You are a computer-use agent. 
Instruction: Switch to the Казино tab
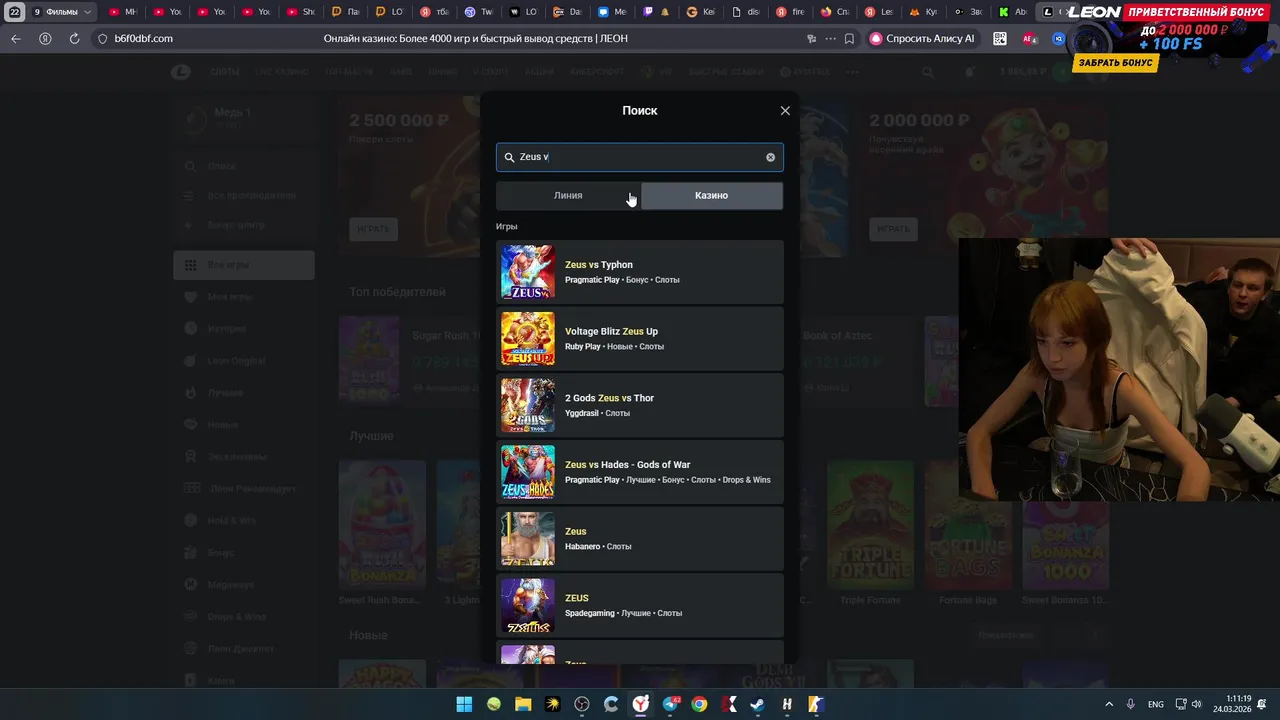tap(711, 195)
